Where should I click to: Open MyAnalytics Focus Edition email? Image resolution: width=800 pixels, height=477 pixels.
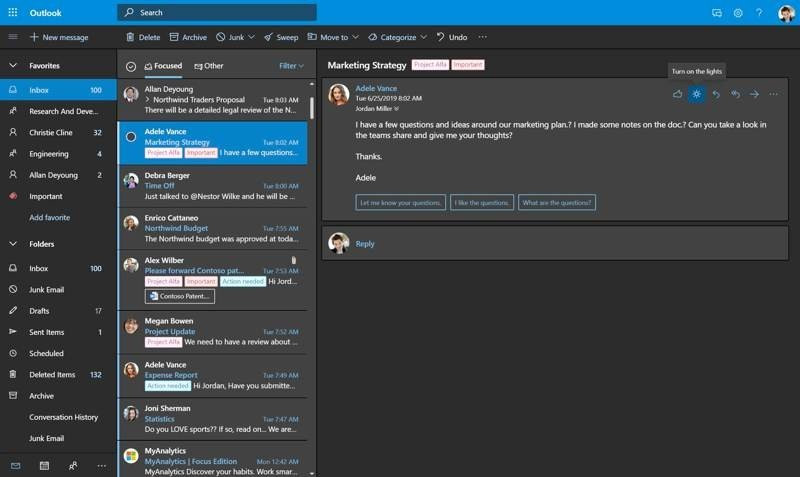point(213,460)
